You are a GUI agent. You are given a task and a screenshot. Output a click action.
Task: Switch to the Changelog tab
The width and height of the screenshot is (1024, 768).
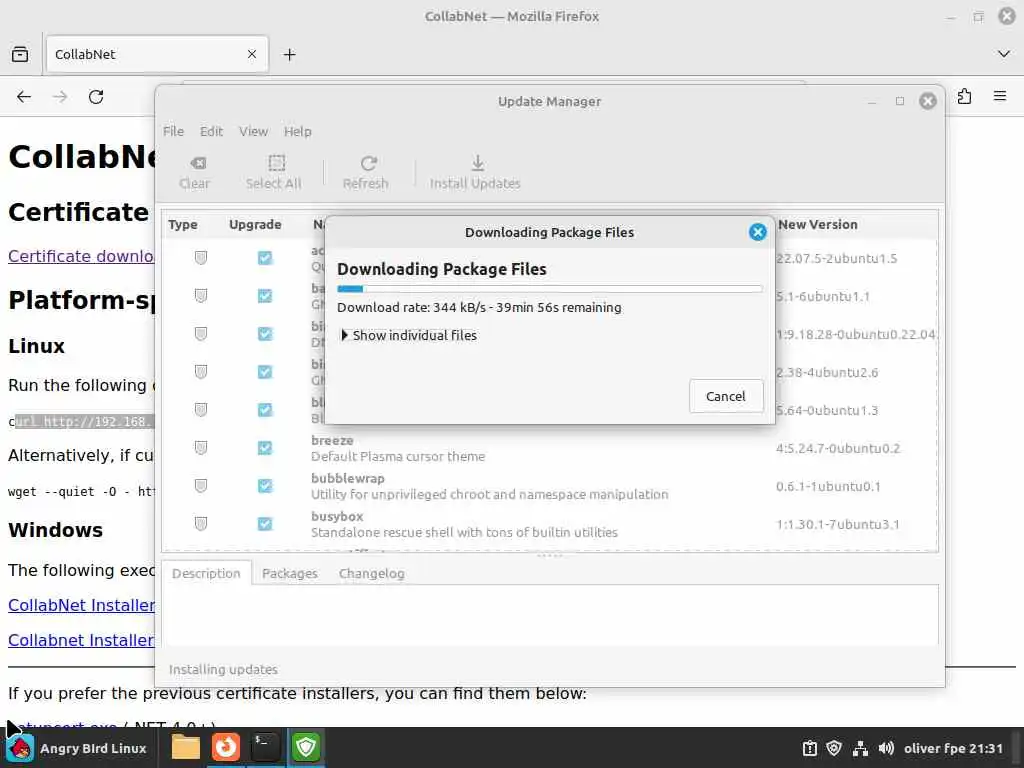pos(372,573)
